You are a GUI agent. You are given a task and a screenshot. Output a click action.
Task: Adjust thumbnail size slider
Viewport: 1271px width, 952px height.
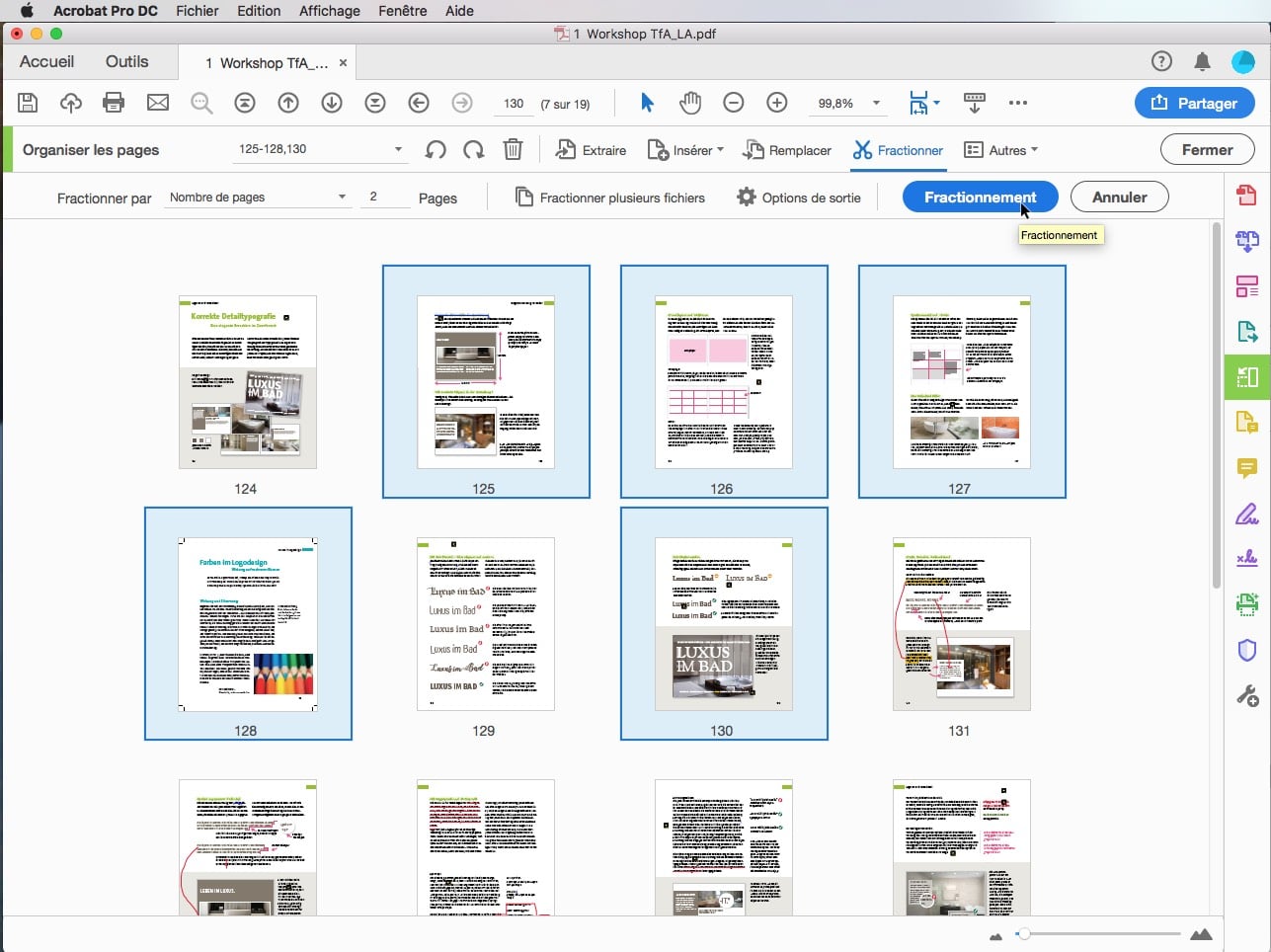[1024, 933]
